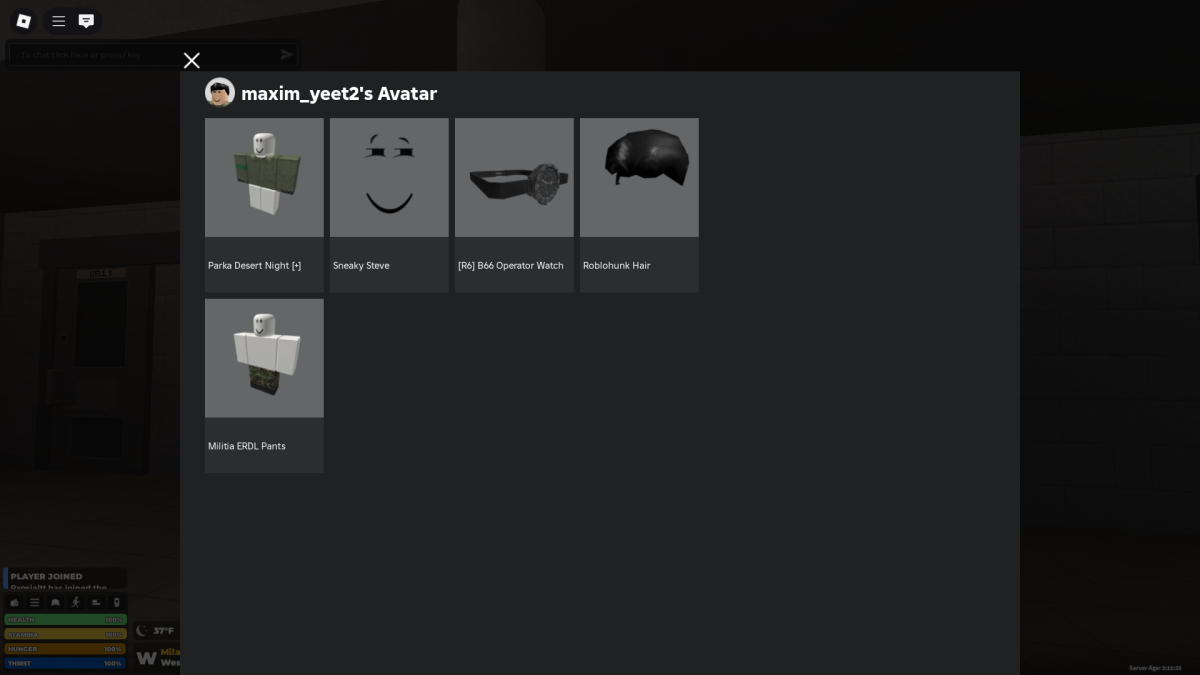View the B66 Operator Watch item
The image size is (1200, 675).
[514, 178]
